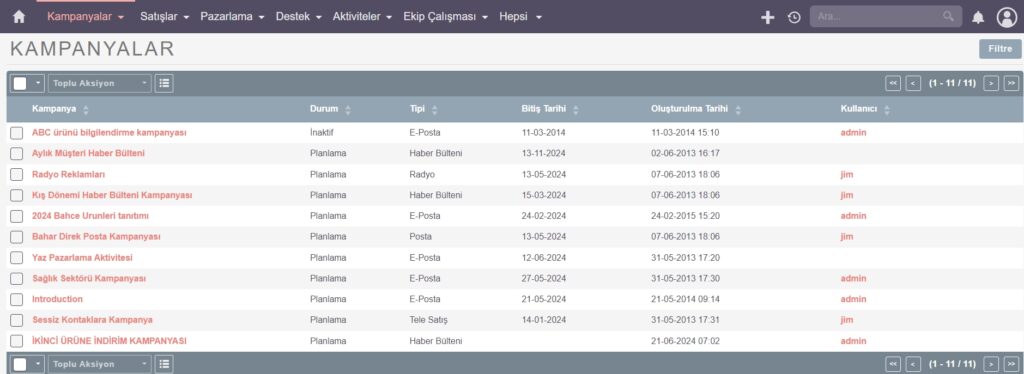The height and width of the screenshot is (374, 1024).
Task: Open the user profile avatar icon
Action: 1007,17
